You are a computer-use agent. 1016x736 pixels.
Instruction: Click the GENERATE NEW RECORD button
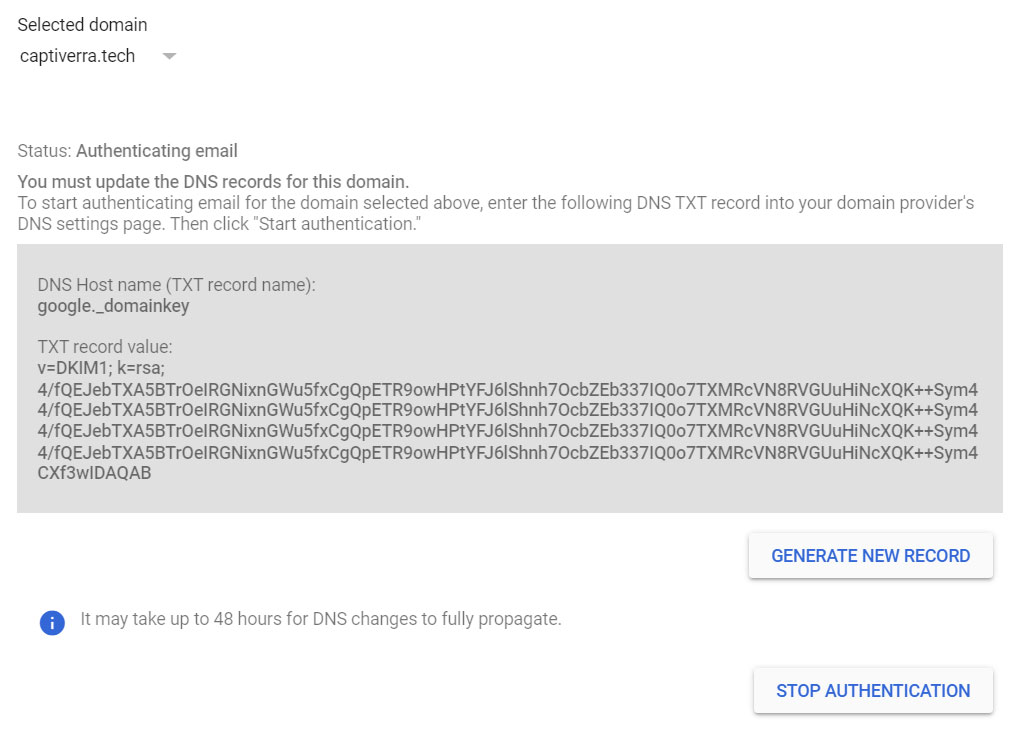pyautogui.click(x=870, y=556)
